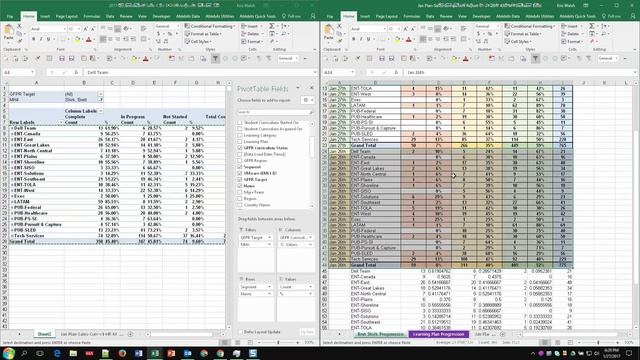The image size is (640, 360).
Task: Open Row Labels dropdown in pivot table
Action: pos(61,122)
